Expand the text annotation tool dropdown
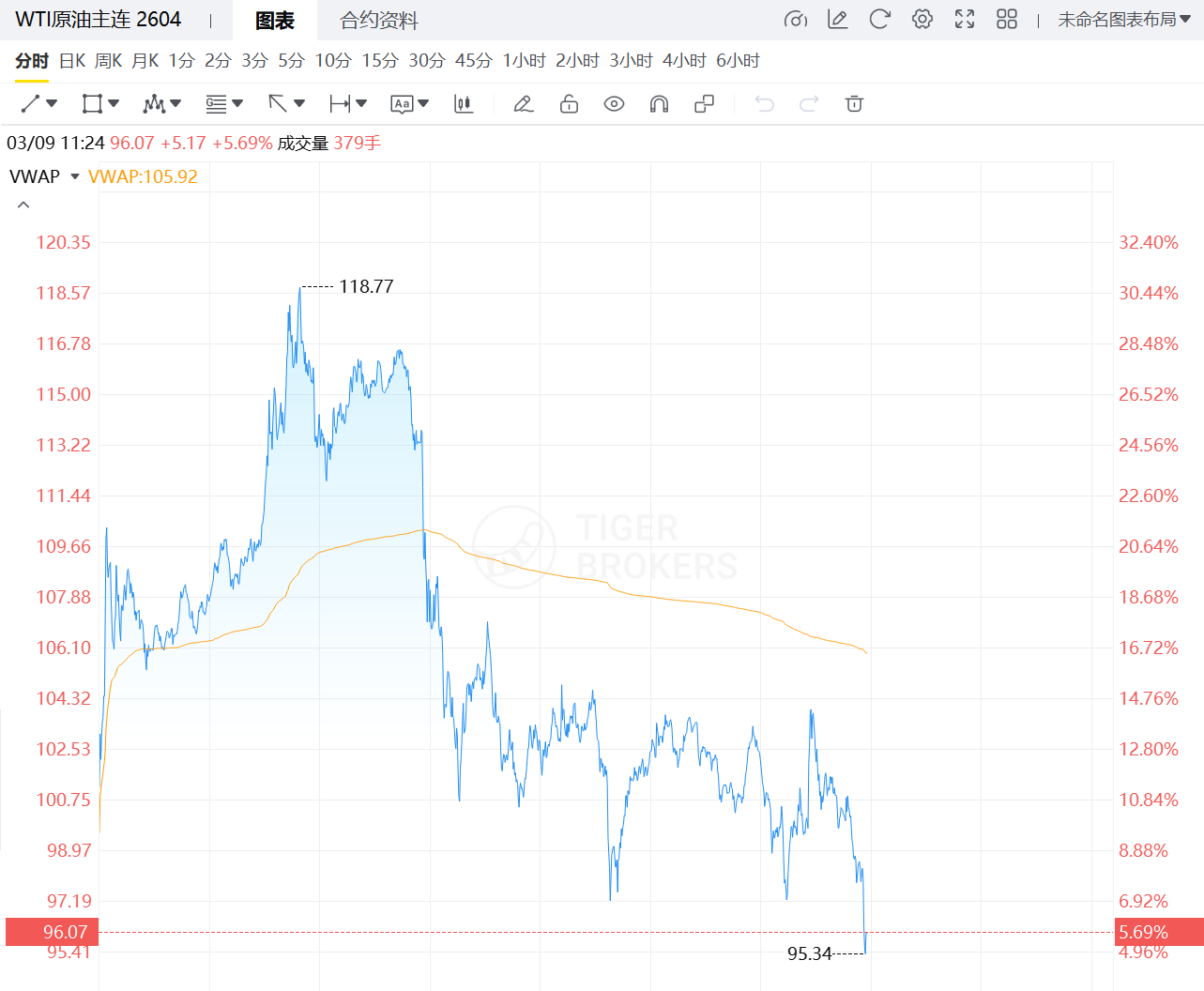 pyautogui.click(x=423, y=104)
